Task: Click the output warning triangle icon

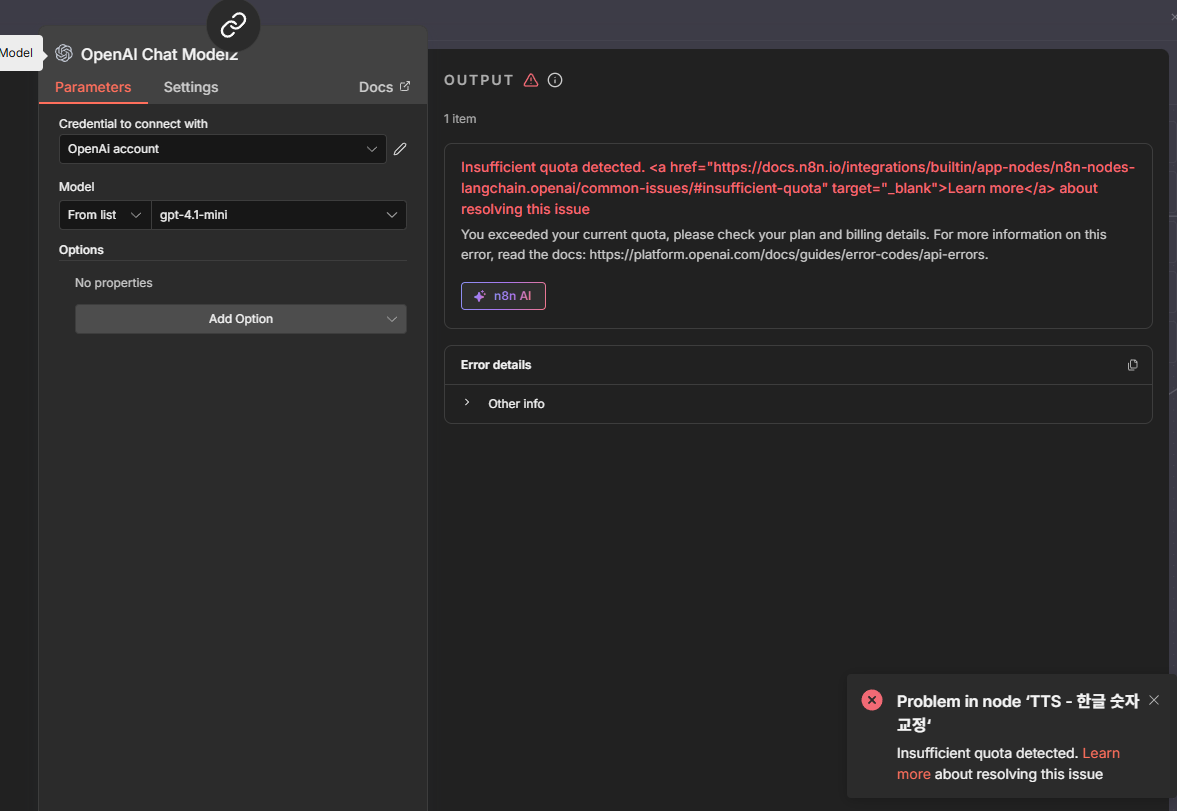Action: pyautogui.click(x=531, y=80)
